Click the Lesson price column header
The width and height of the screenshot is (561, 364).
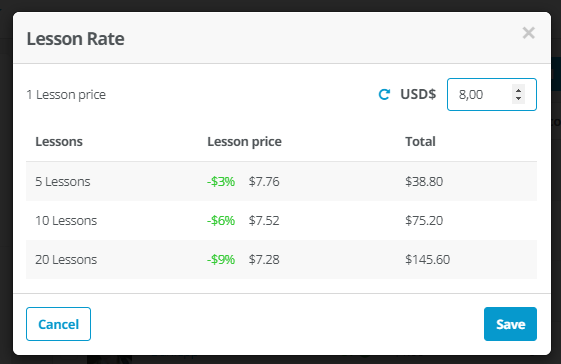click(x=244, y=142)
